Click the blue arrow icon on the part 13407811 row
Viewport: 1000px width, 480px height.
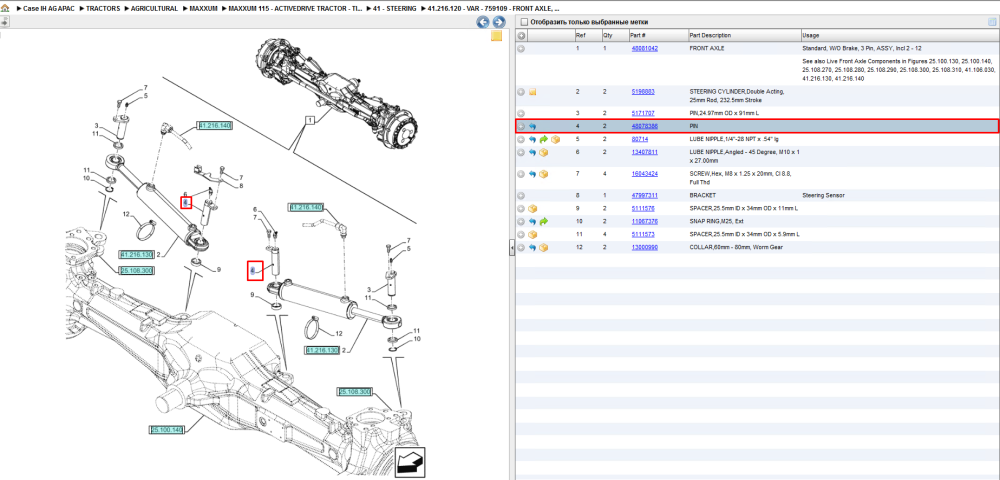pyautogui.click(x=533, y=152)
